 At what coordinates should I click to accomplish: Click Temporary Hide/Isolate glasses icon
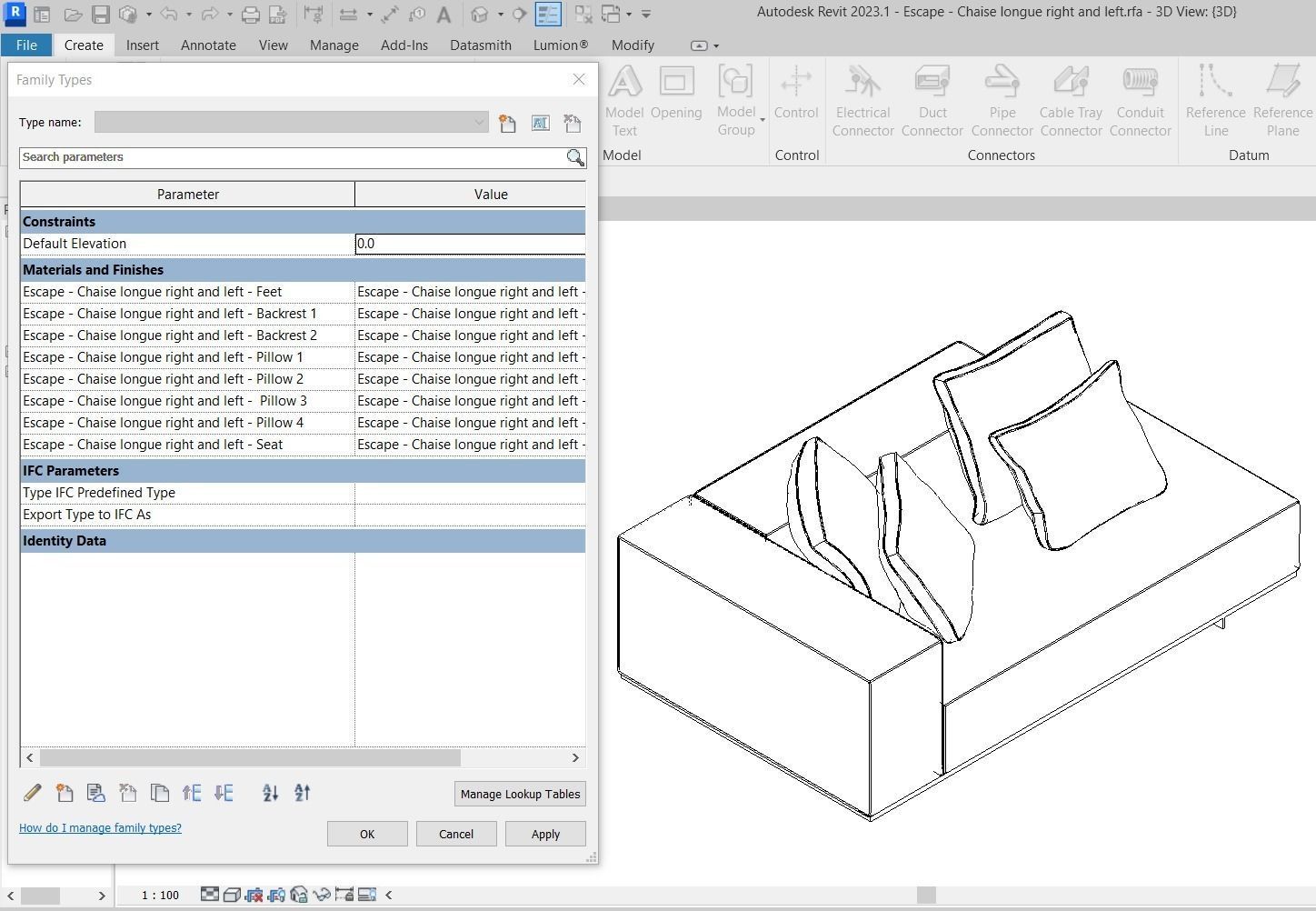tap(321, 895)
